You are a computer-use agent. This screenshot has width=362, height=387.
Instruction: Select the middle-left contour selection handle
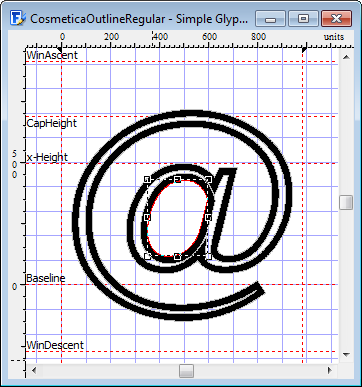pyautogui.click(x=147, y=218)
